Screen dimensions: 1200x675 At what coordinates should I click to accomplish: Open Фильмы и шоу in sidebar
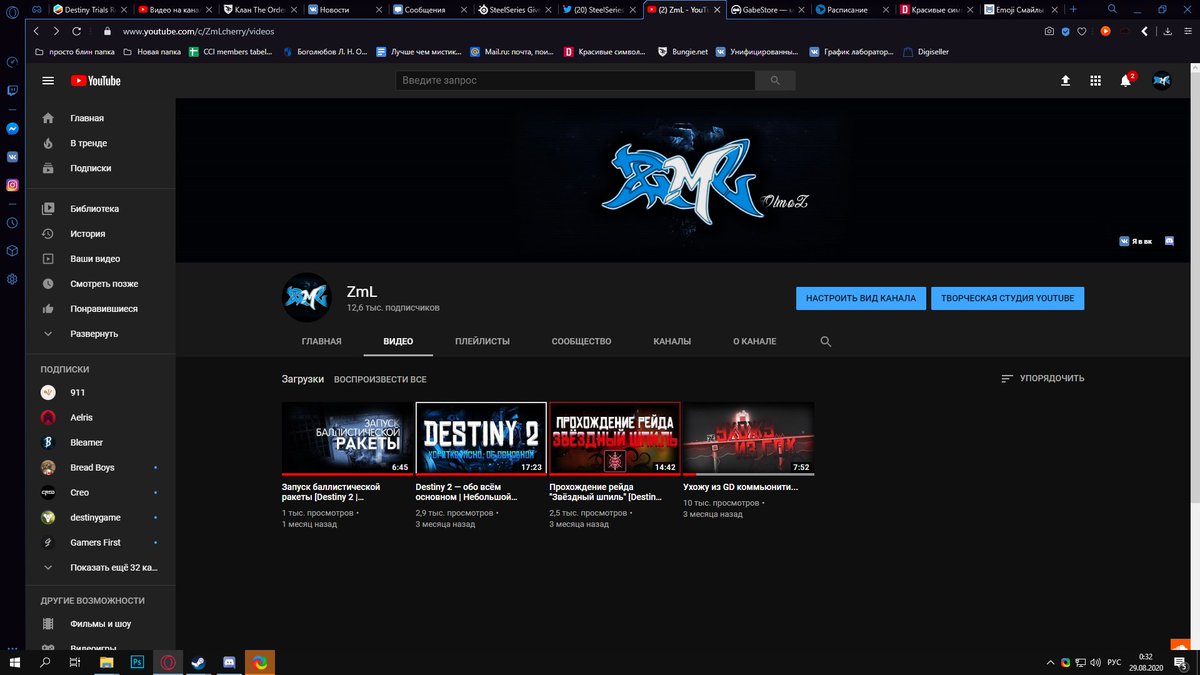pyautogui.click(x=101, y=624)
